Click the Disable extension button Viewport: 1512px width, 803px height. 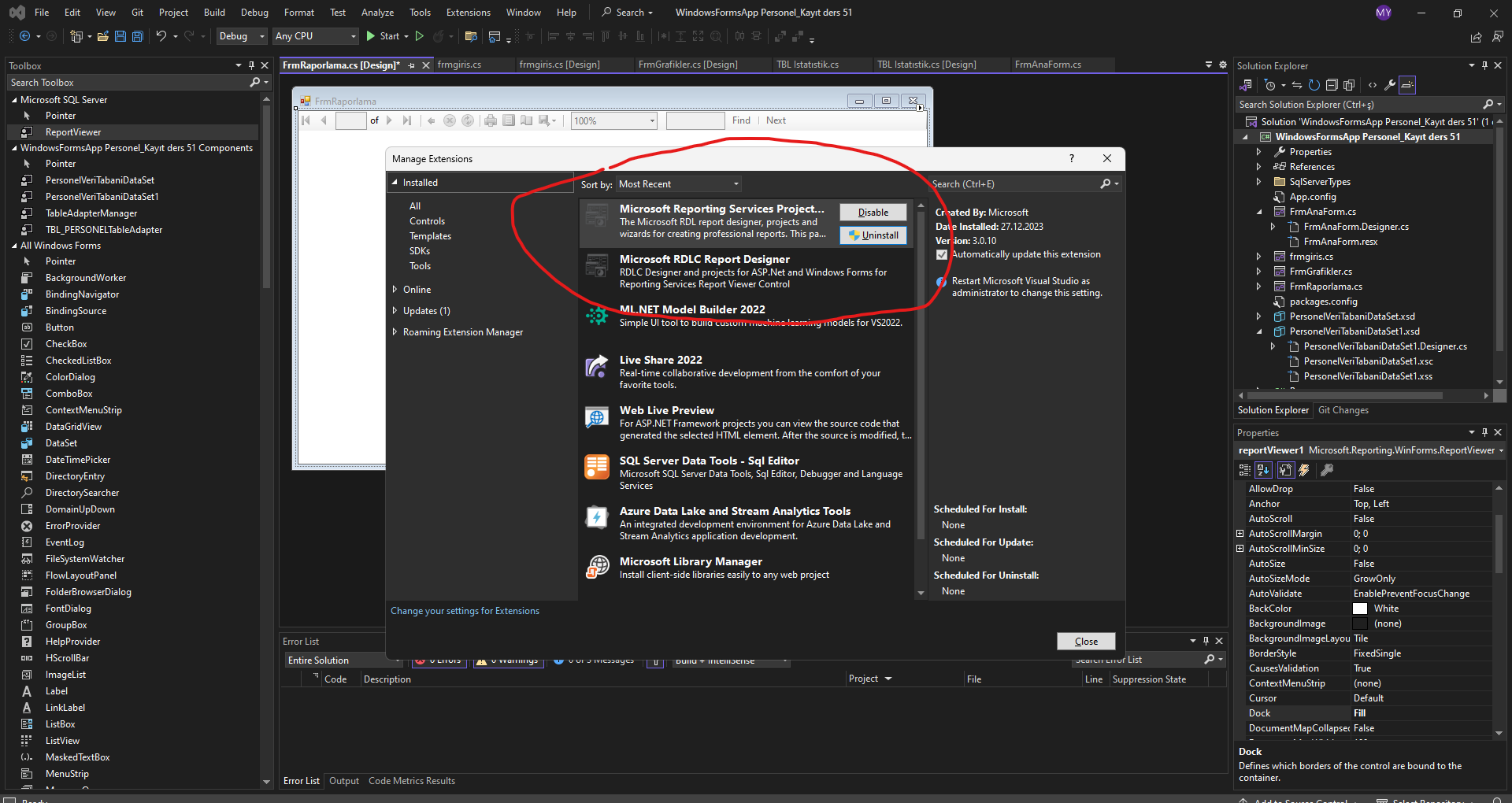pos(873,213)
